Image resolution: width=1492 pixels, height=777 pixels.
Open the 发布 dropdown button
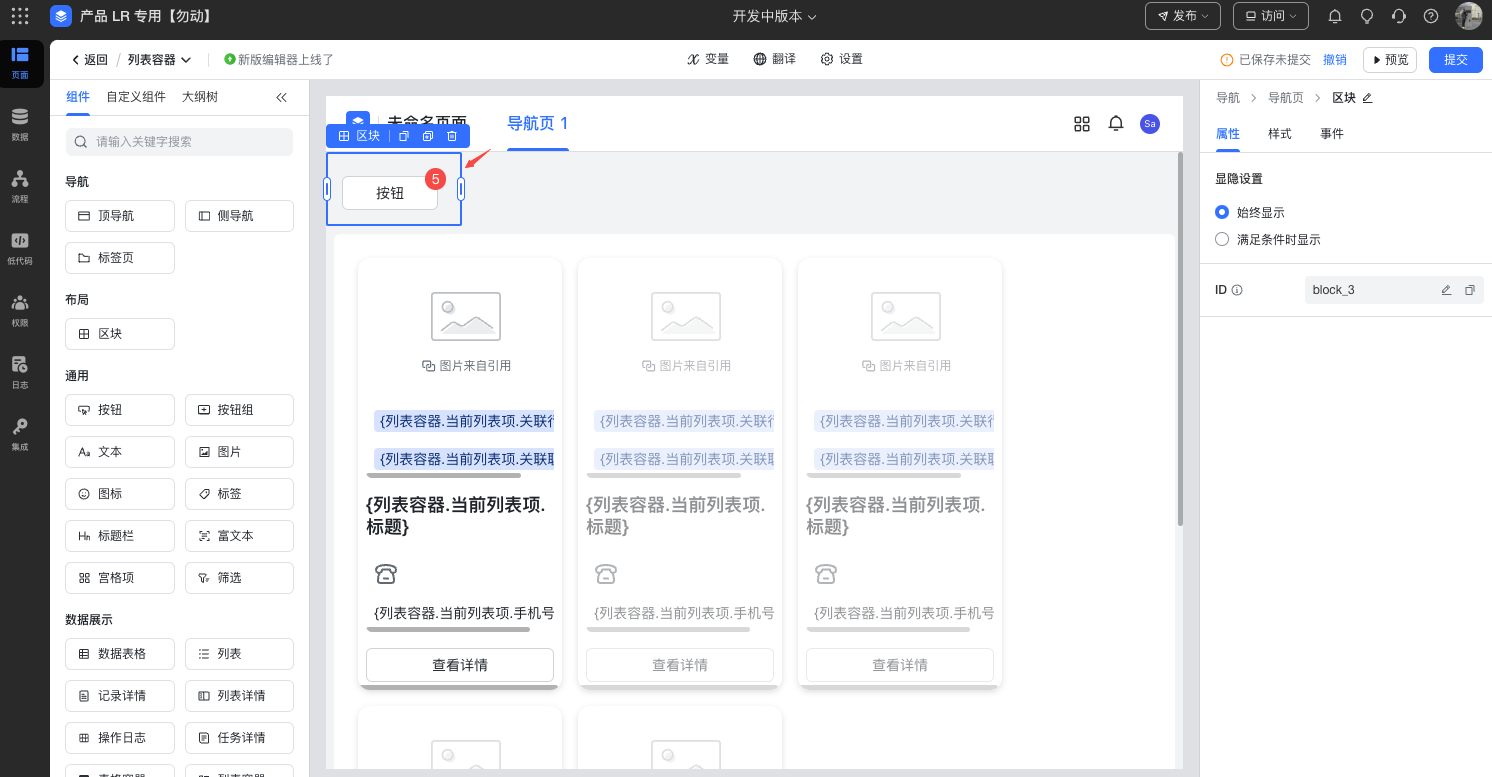(1183, 16)
